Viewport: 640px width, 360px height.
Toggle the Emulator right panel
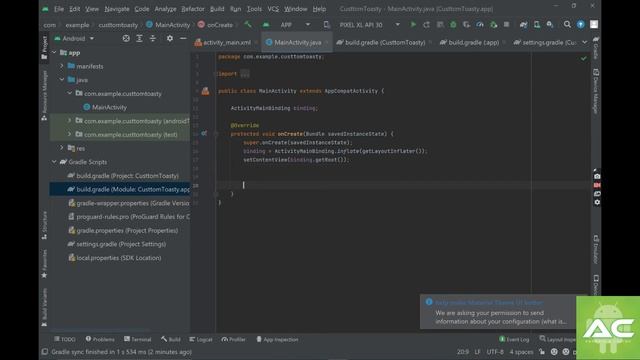pyautogui.click(x=596, y=249)
